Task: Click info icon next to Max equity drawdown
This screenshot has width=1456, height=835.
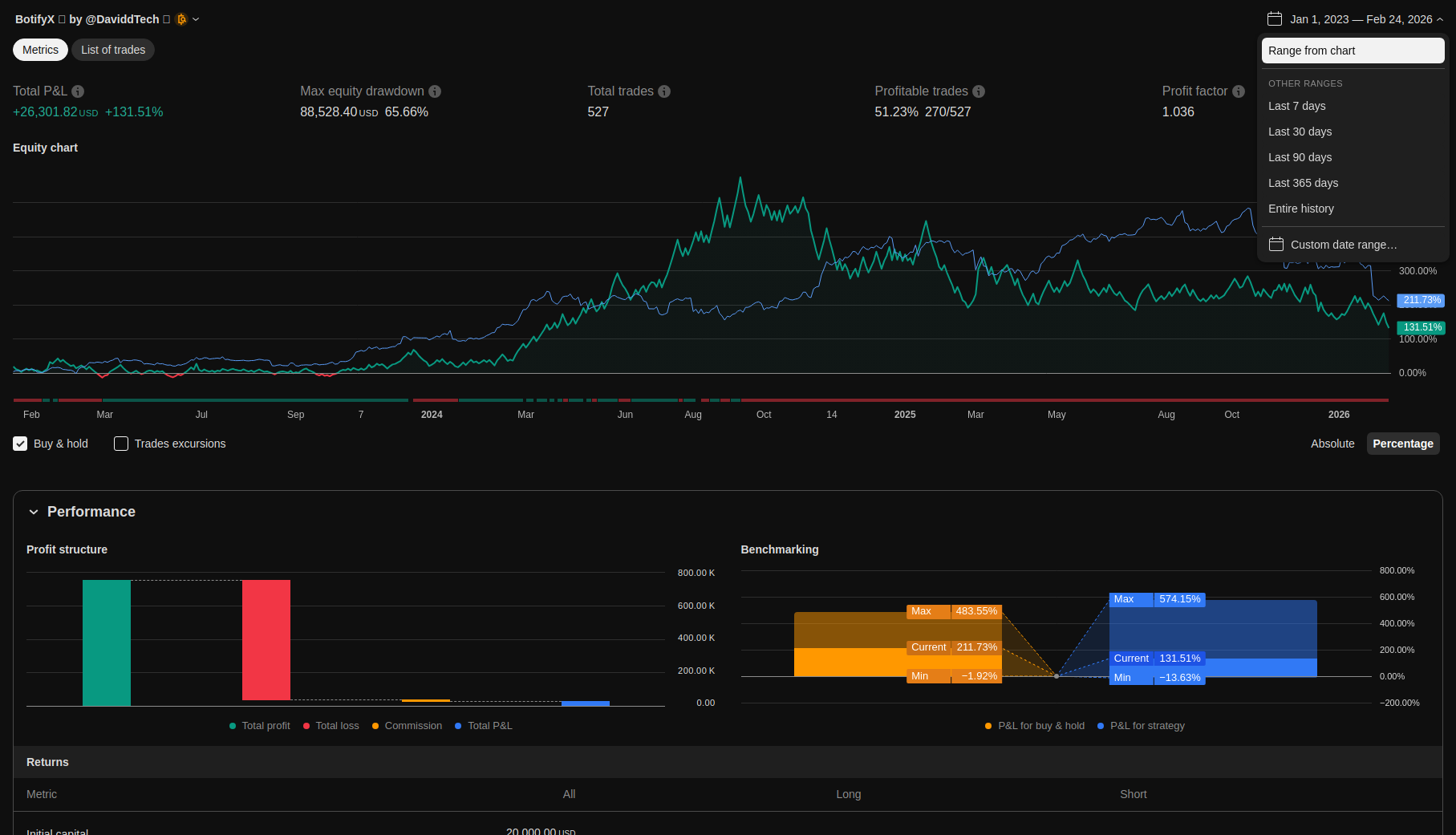Action: coord(435,91)
